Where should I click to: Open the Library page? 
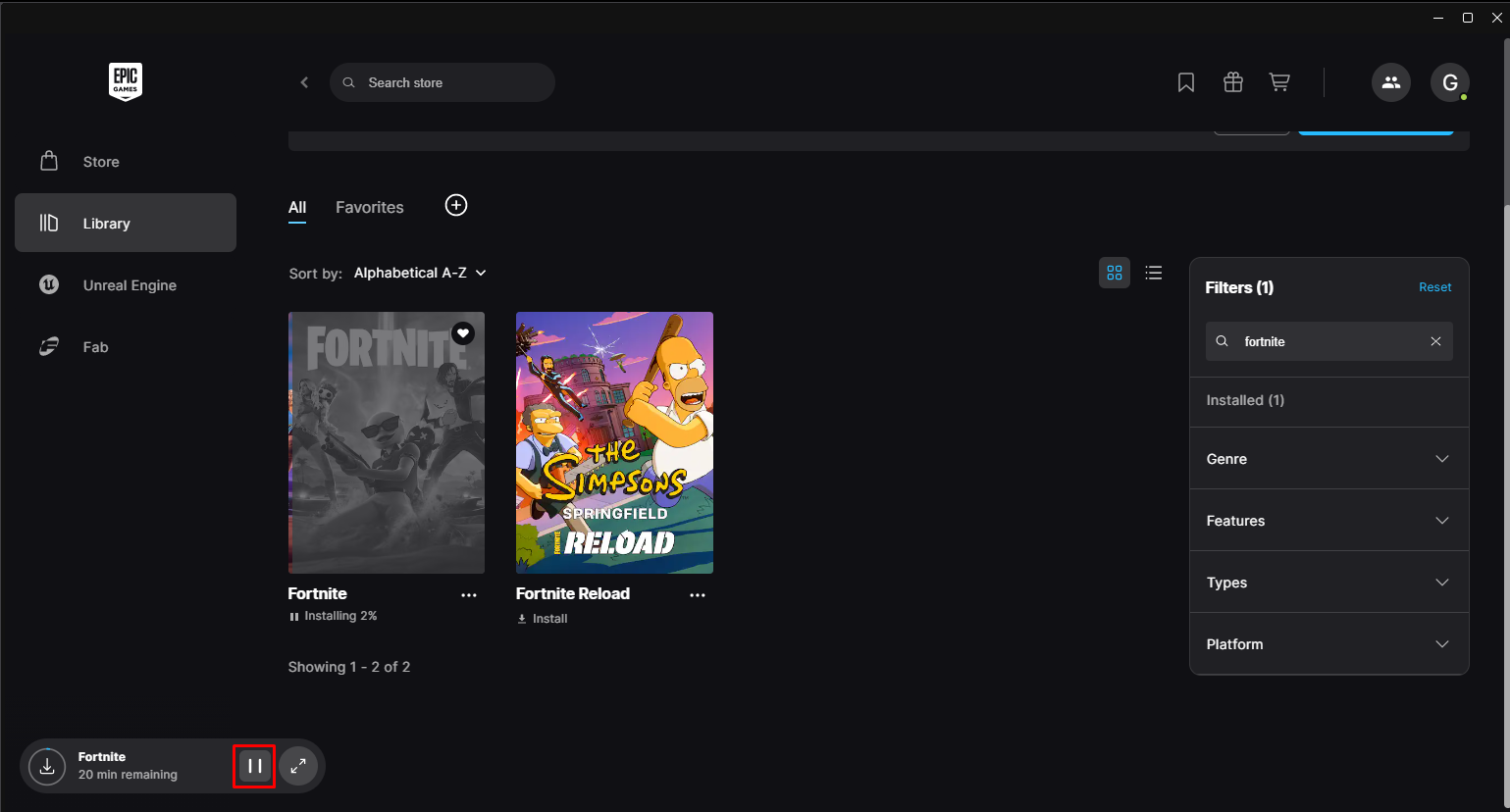pos(126,223)
